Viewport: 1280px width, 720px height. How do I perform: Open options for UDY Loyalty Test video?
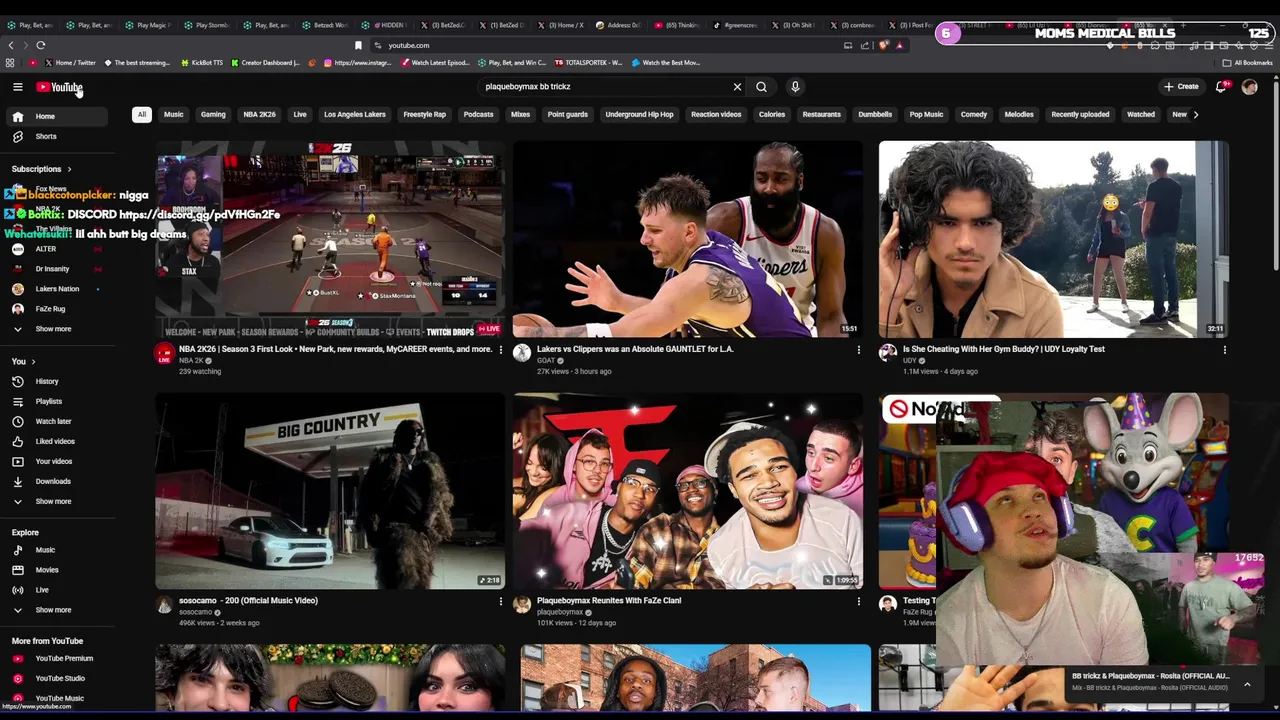[1224, 350]
